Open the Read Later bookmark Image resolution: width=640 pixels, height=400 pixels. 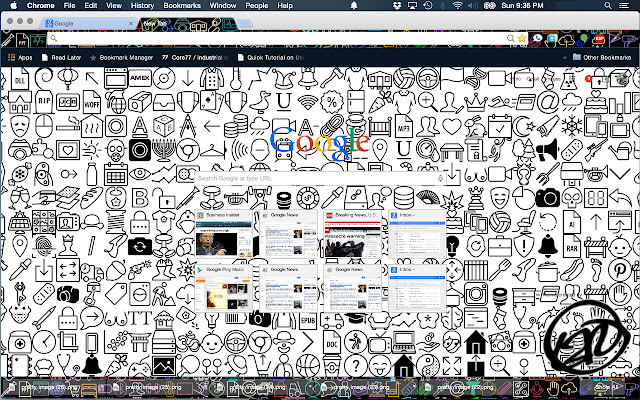(x=61, y=58)
